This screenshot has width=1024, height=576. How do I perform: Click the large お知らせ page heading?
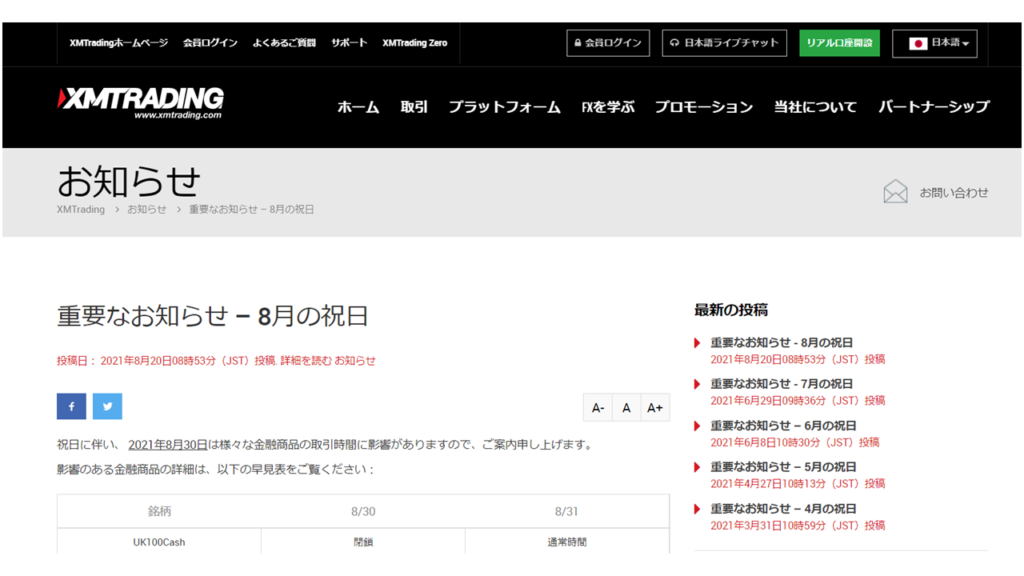tap(129, 181)
